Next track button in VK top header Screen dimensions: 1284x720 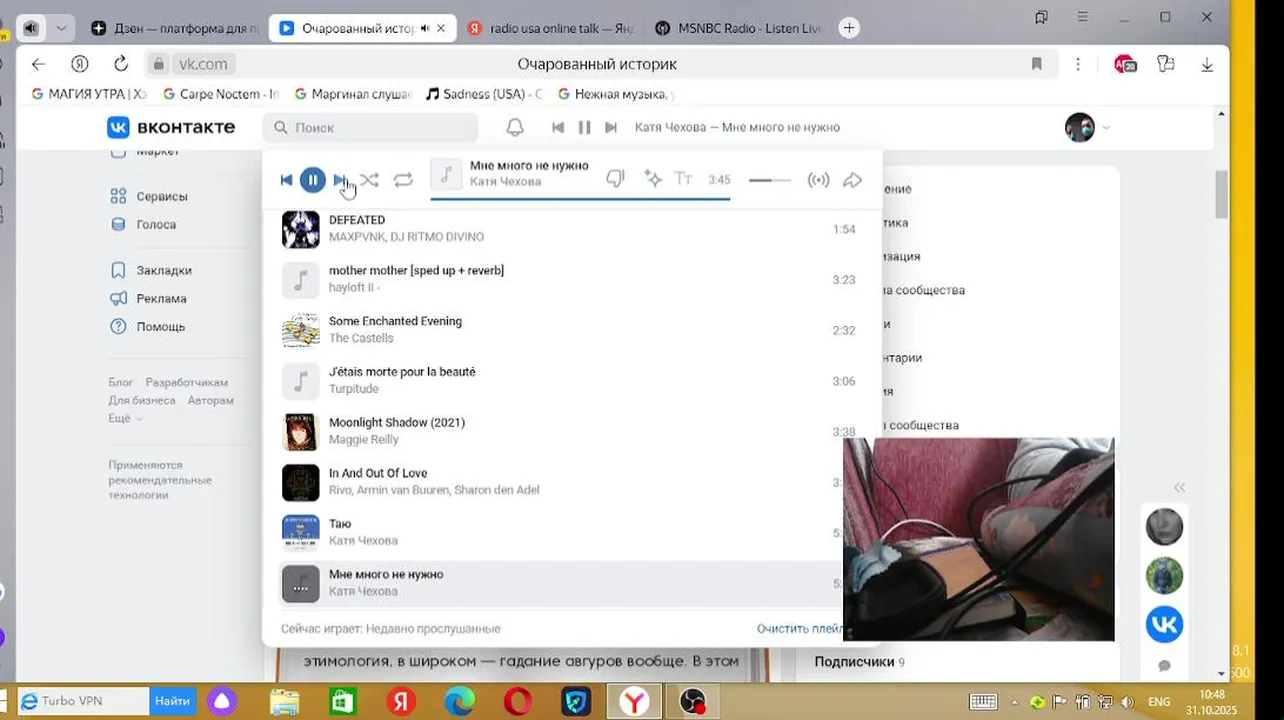pos(611,127)
